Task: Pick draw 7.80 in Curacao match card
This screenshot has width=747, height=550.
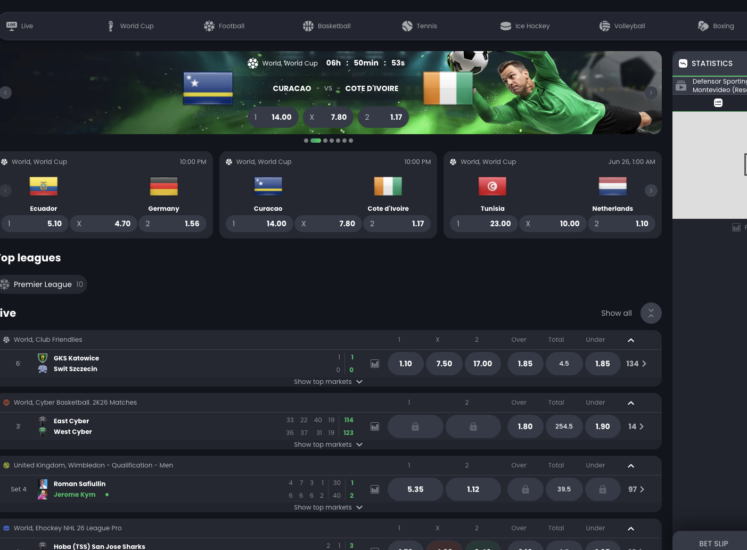Action: click(x=328, y=224)
